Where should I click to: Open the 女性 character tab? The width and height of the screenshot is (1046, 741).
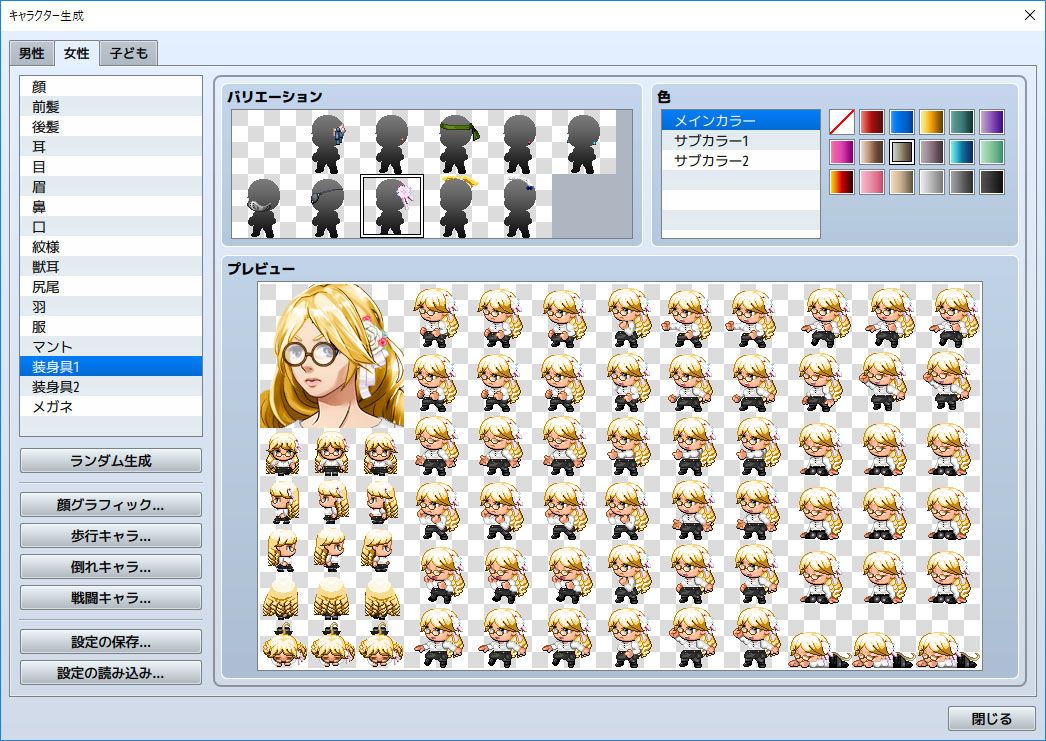[x=76, y=52]
